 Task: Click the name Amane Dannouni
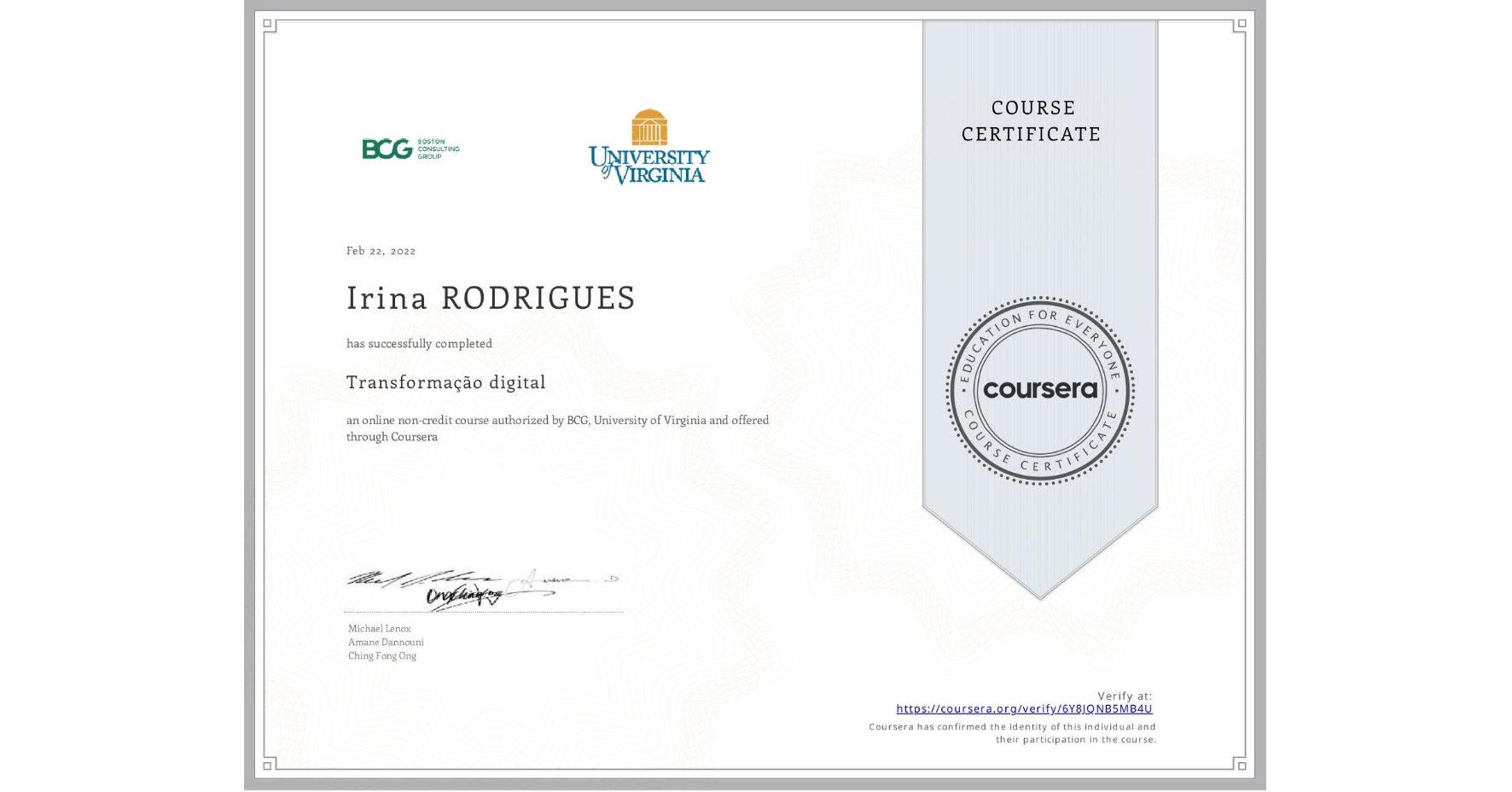pyautogui.click(x=384, y=642)
